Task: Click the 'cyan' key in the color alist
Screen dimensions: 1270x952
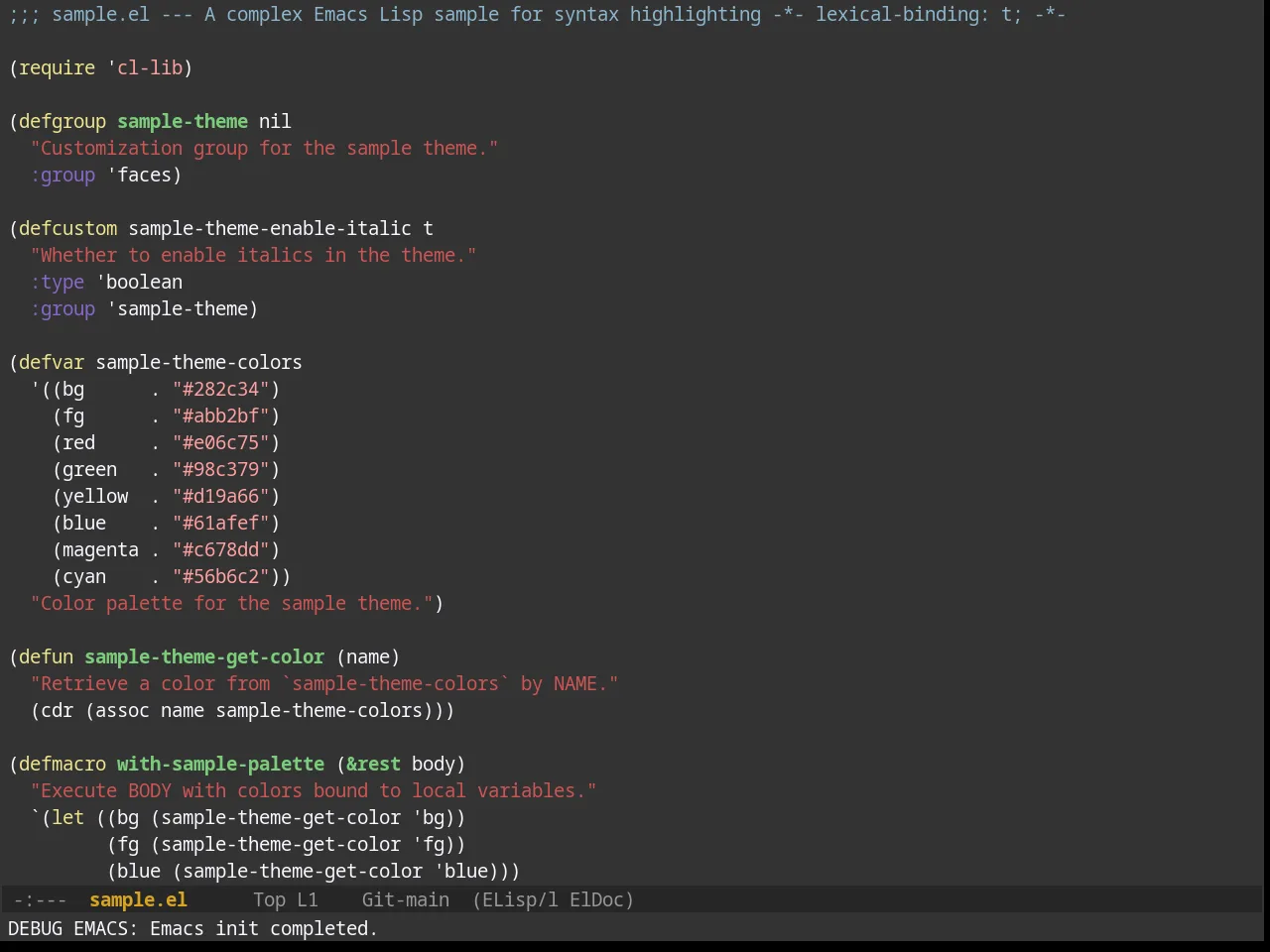Action: (x=84, y=576)
